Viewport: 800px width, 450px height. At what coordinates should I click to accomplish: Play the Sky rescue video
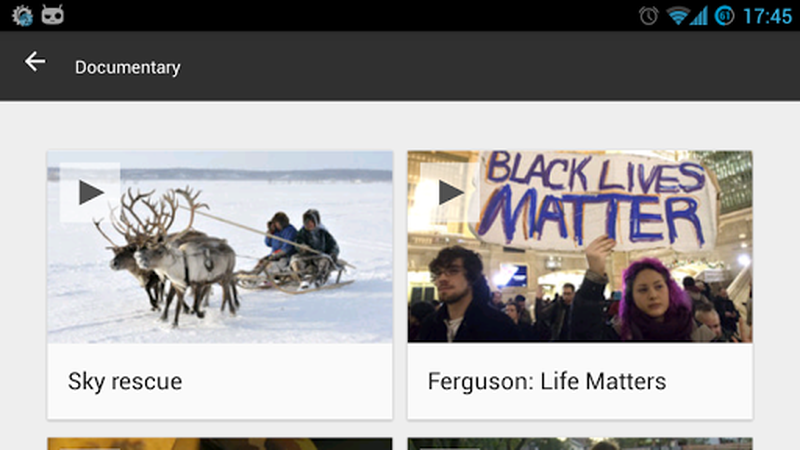coord(90,192)
